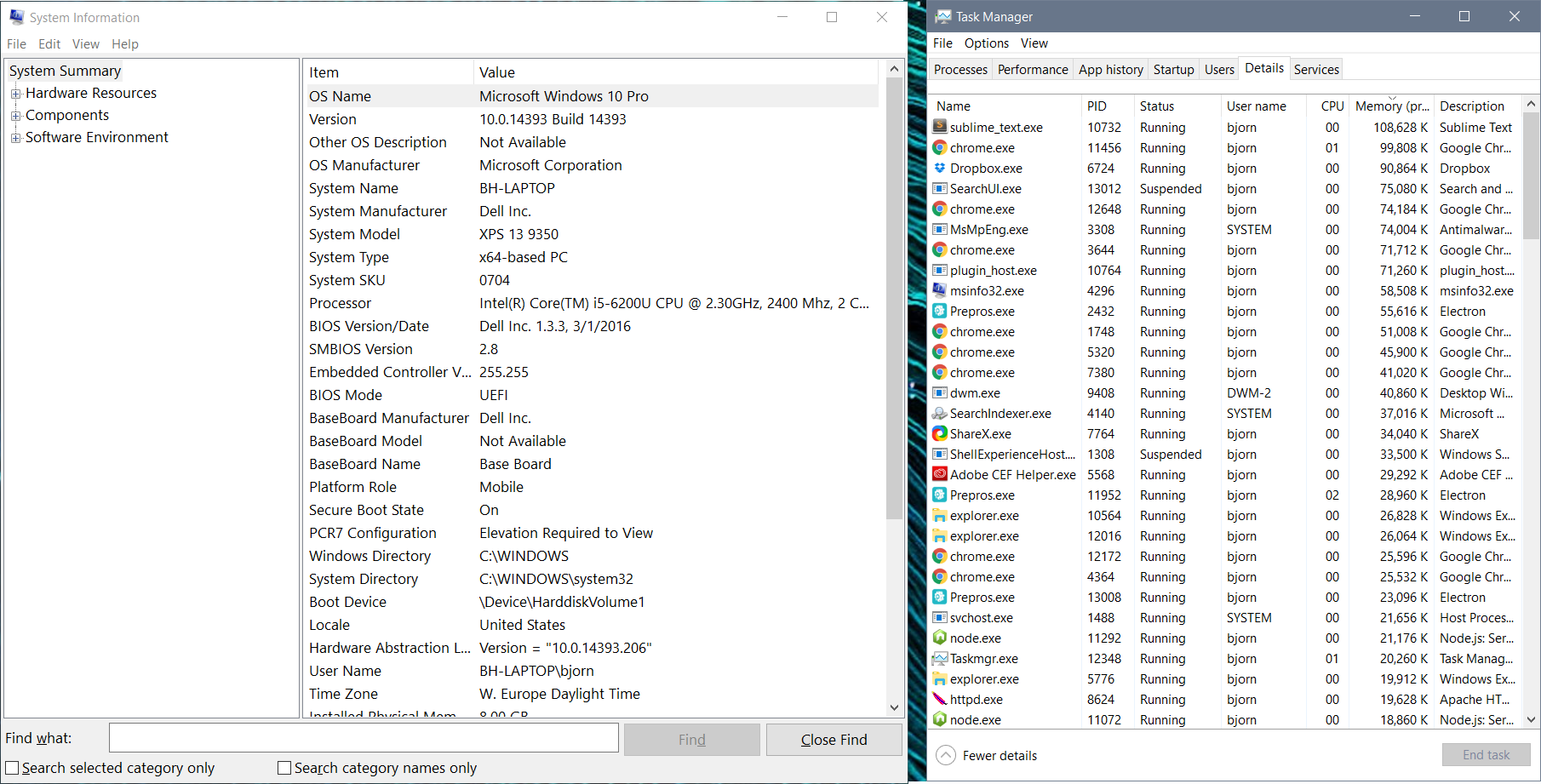Click System Information vertical scrollbar thumb

tap(894, 298)
